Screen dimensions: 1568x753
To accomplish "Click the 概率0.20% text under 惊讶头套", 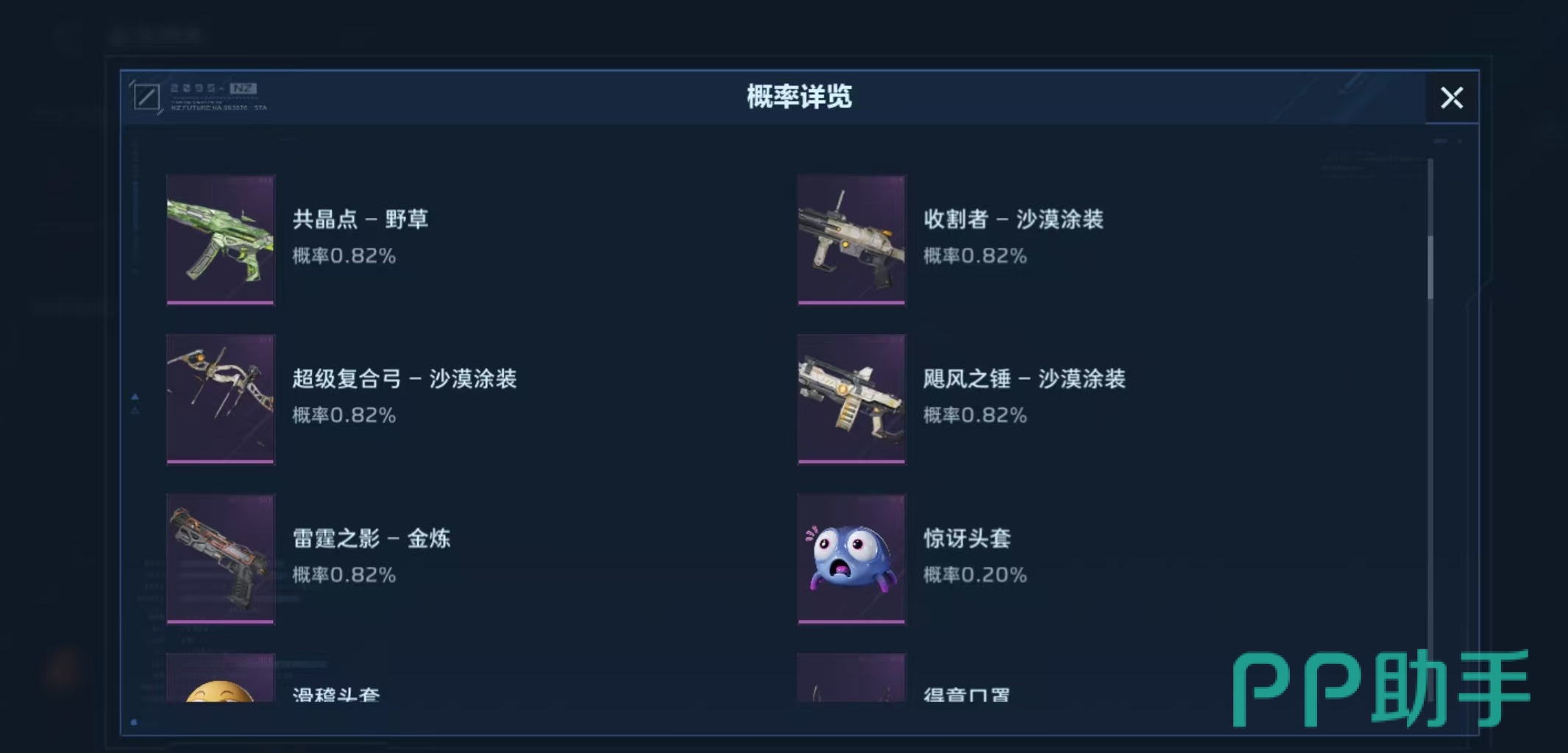I will pyautogui.click(x=975, y=575).
